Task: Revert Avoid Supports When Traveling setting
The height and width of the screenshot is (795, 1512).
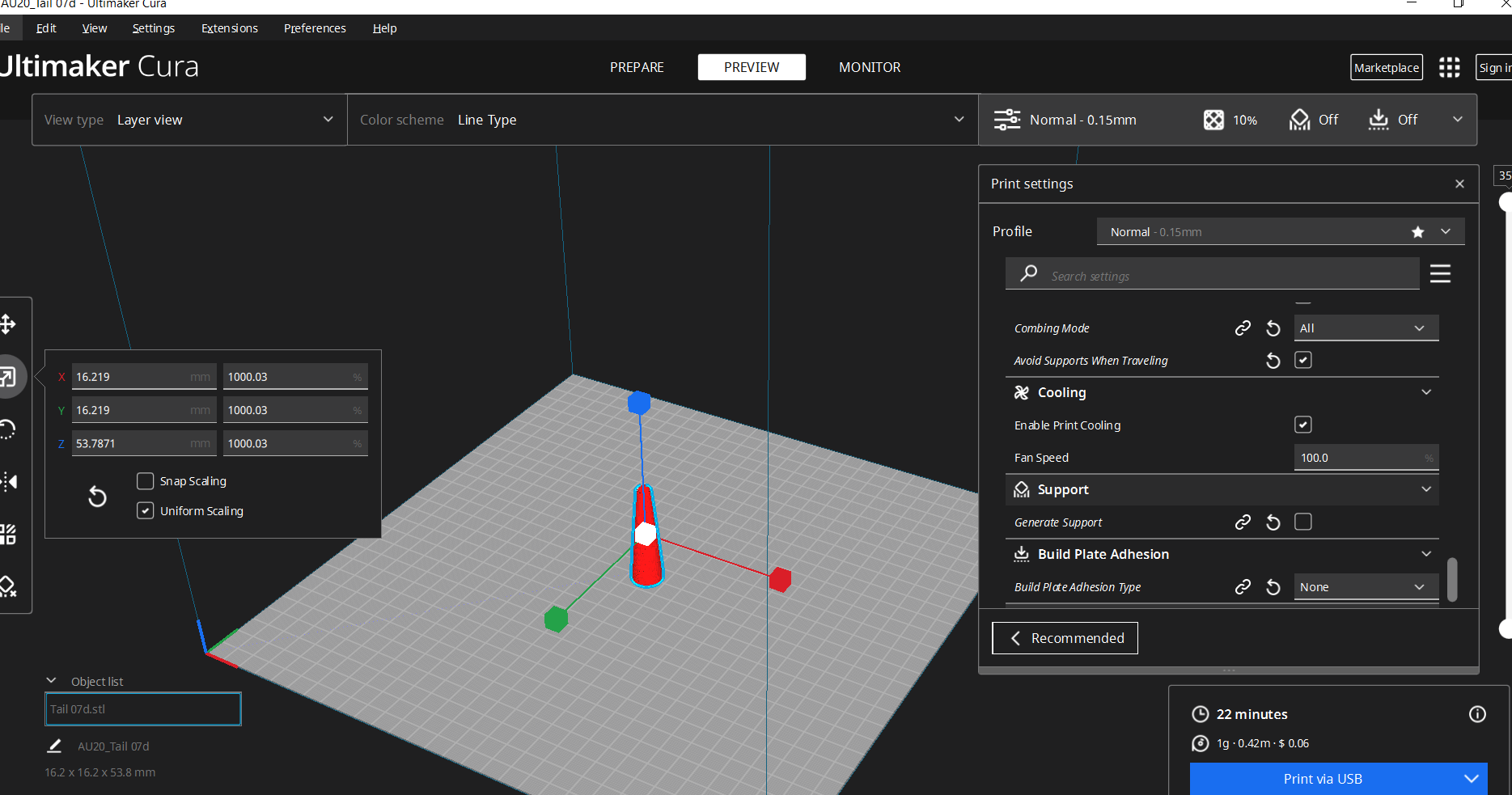Action: pos(1273,360)
